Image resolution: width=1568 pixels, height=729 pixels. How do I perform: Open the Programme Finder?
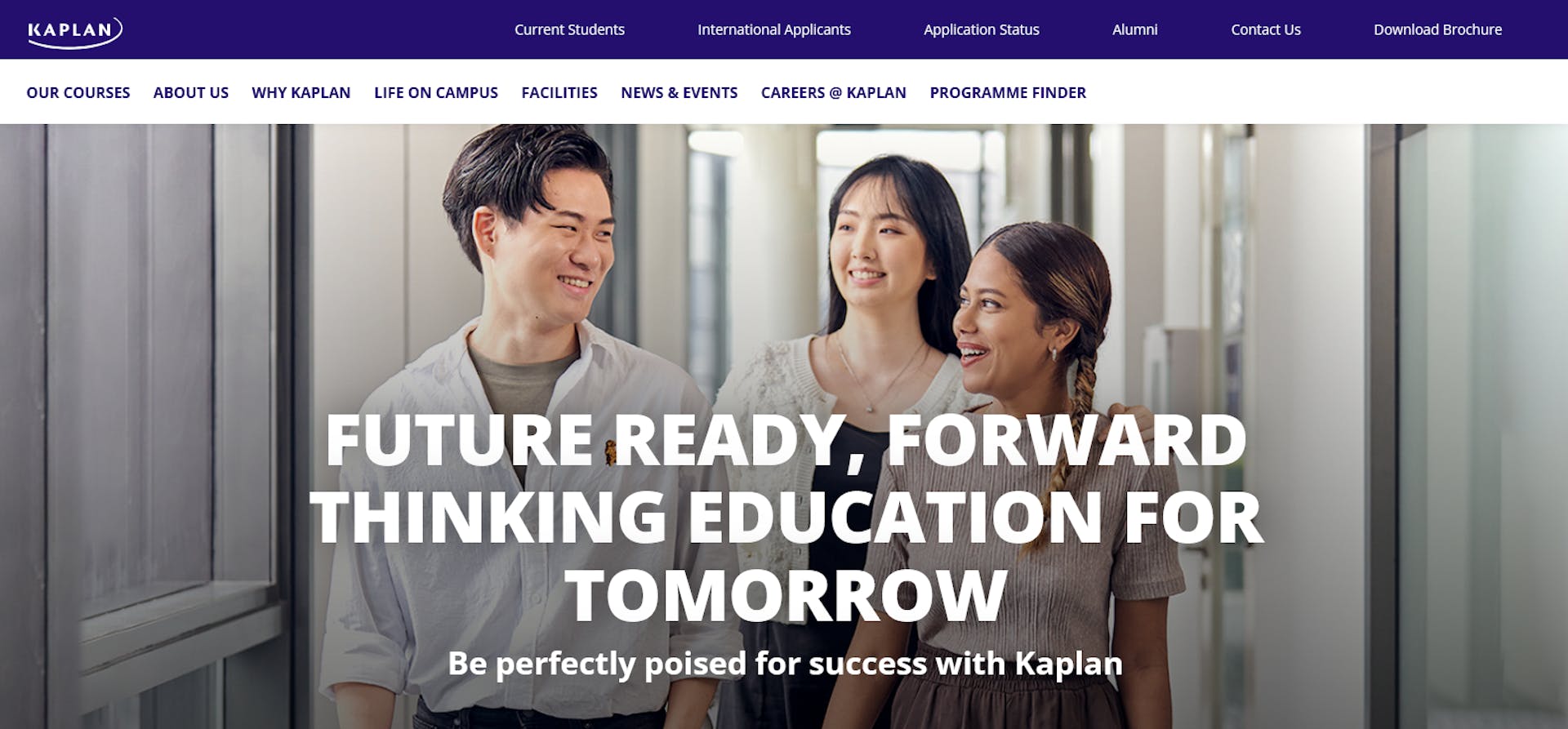click(1008, 93)
